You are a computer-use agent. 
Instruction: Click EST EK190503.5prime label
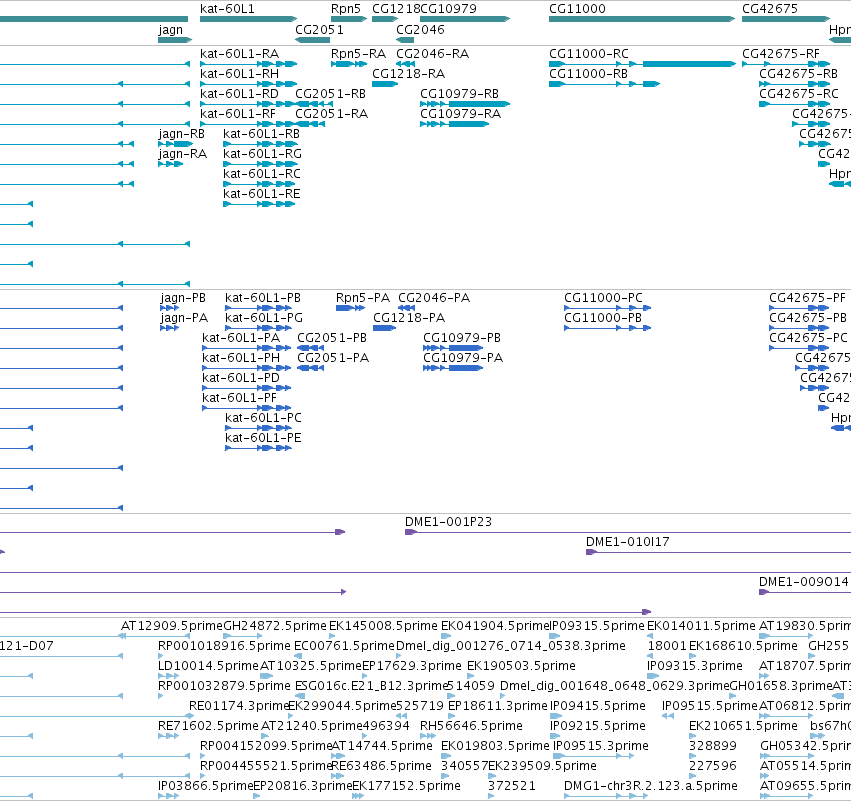[521, 666]
